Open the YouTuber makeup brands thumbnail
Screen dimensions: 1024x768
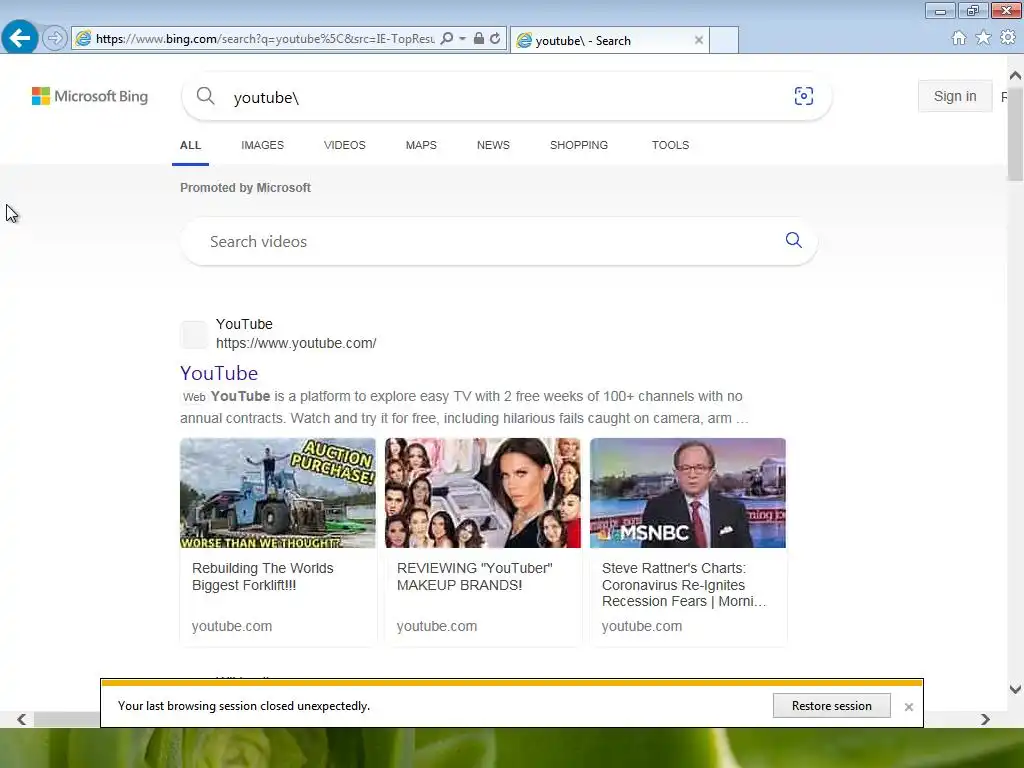point(483,493)
